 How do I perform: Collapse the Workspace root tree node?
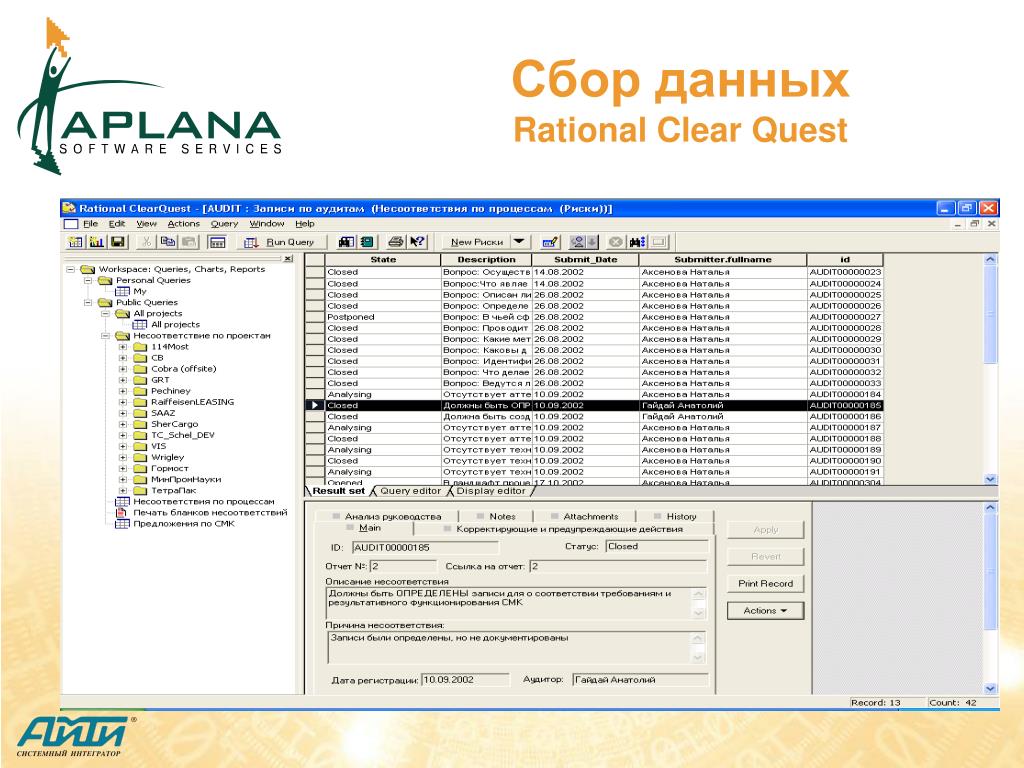point(71,269)
